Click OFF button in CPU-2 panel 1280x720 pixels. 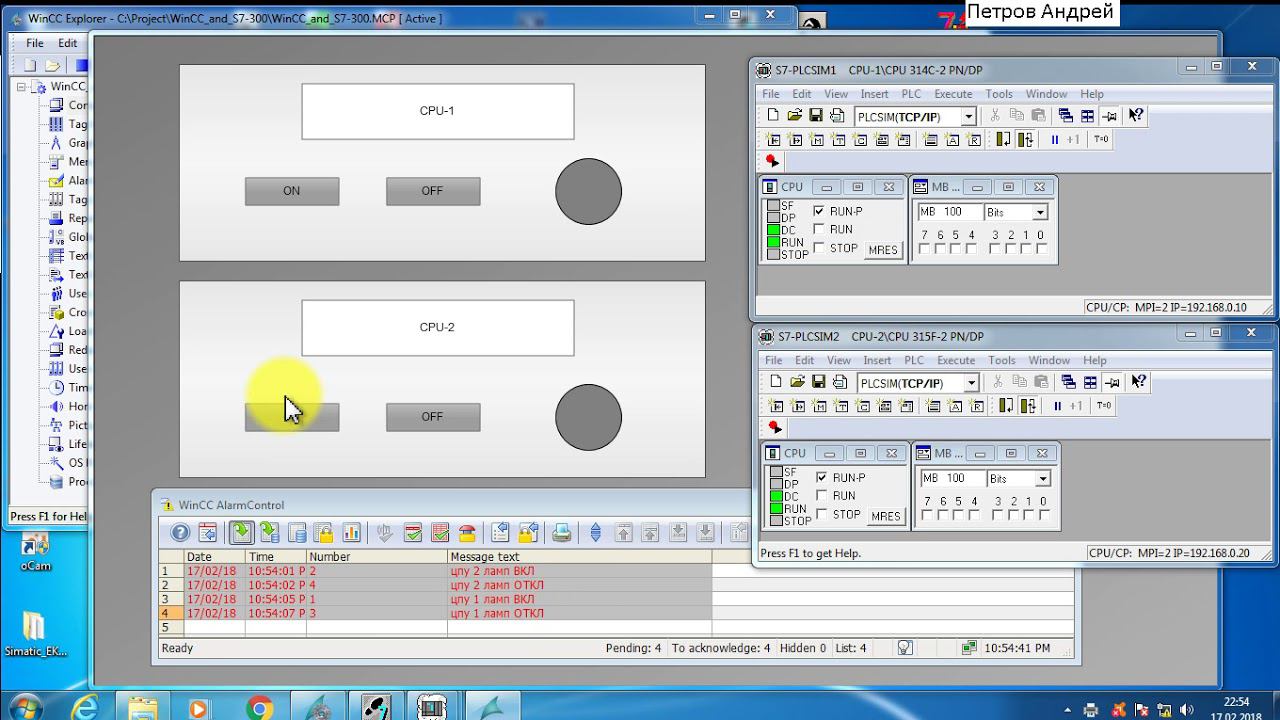[x=433, y=417]
